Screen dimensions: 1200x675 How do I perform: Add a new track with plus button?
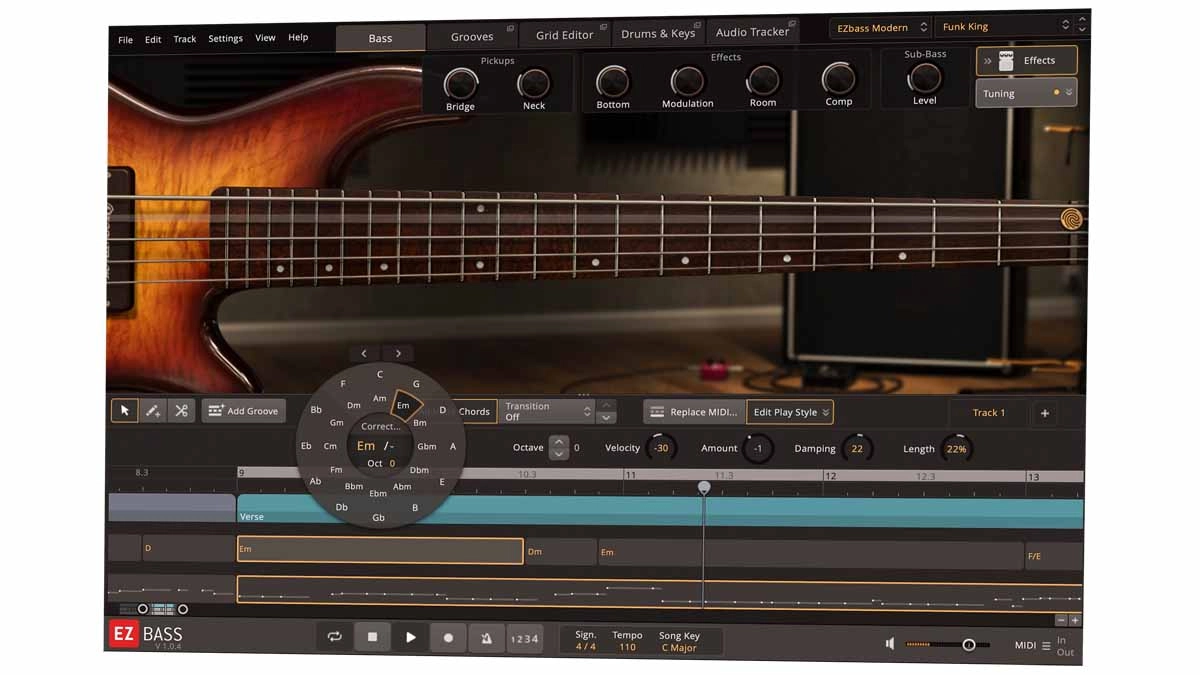click(1045, 413)
